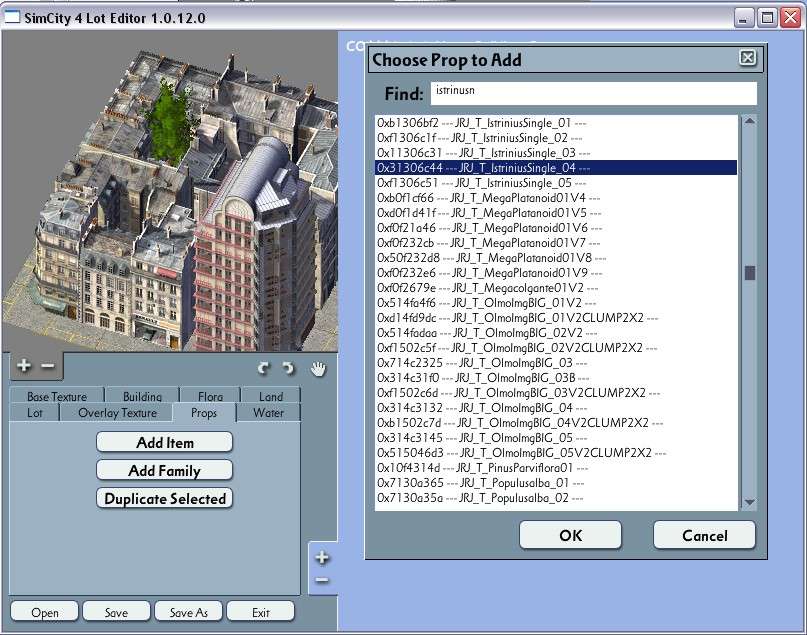This screenshot has width=807, height=635.
Task: Maximize the SimCity 4 Lot Editor window
Action: pyautogui.click(x=766, y=18)
